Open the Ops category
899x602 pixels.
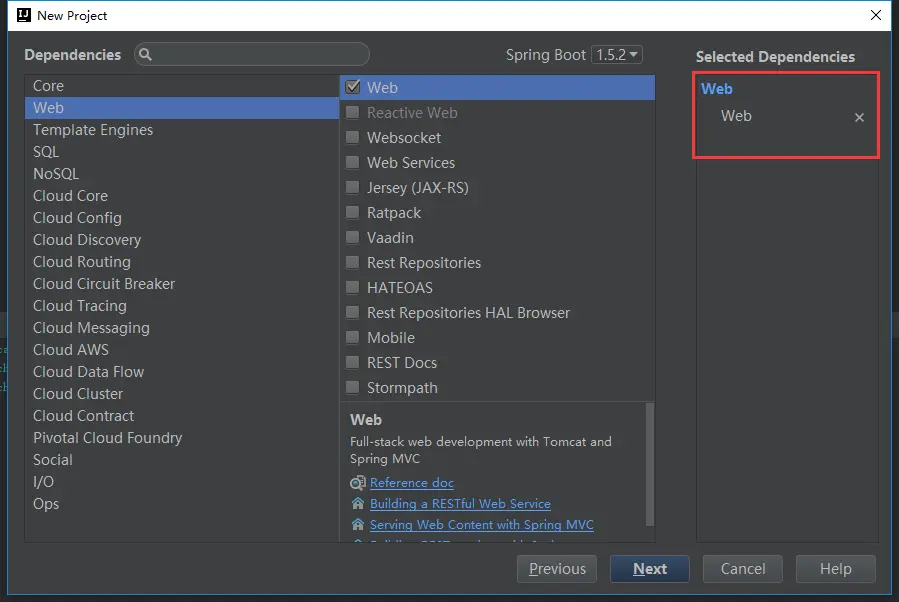click(182, 503)
